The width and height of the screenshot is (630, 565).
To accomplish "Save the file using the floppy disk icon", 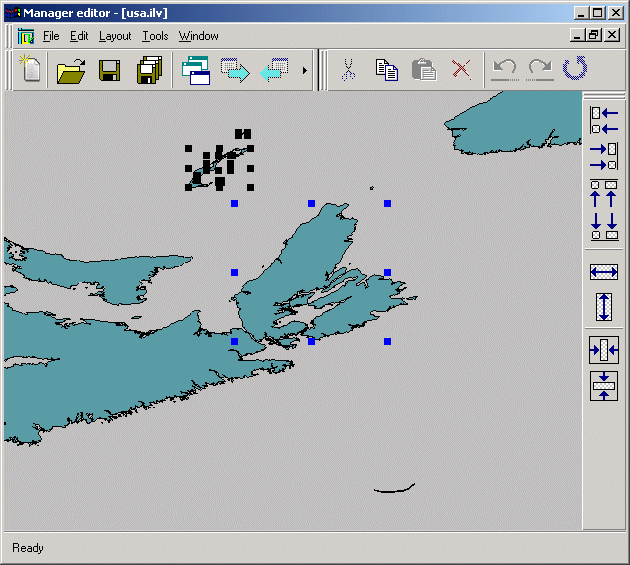I will tap(110, 70).
